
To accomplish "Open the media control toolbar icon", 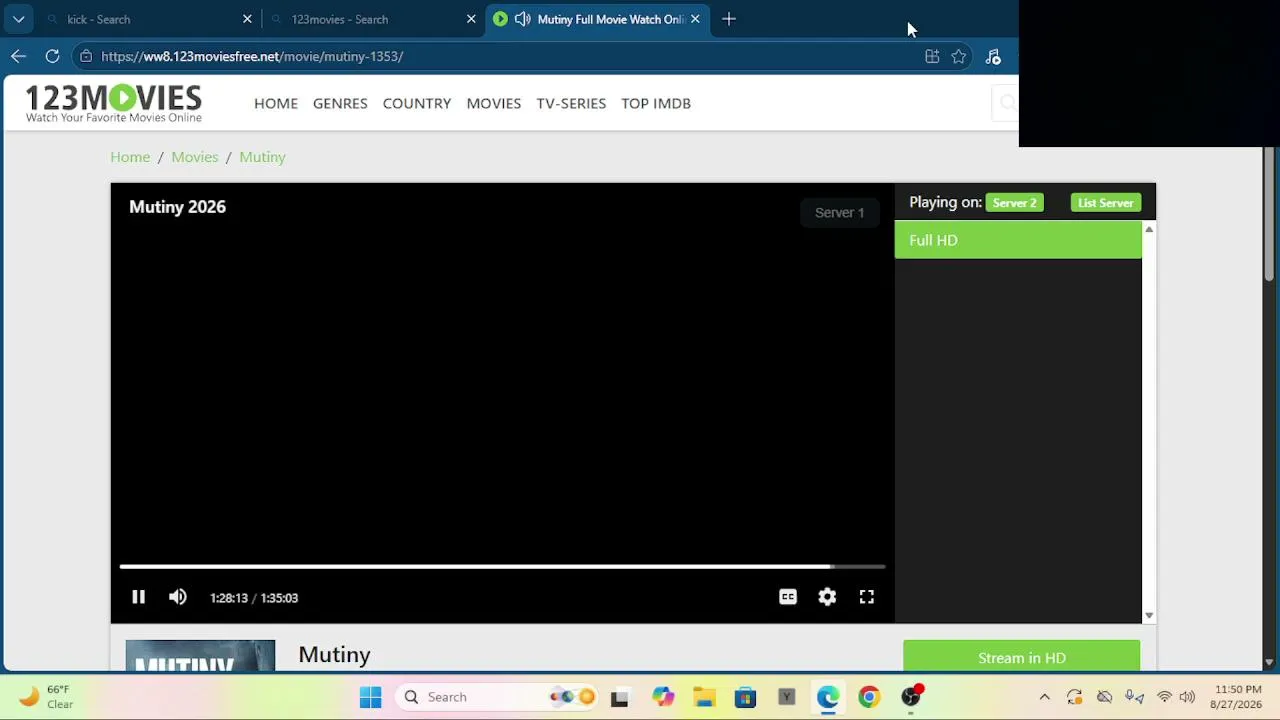I will tap(993, 56).
